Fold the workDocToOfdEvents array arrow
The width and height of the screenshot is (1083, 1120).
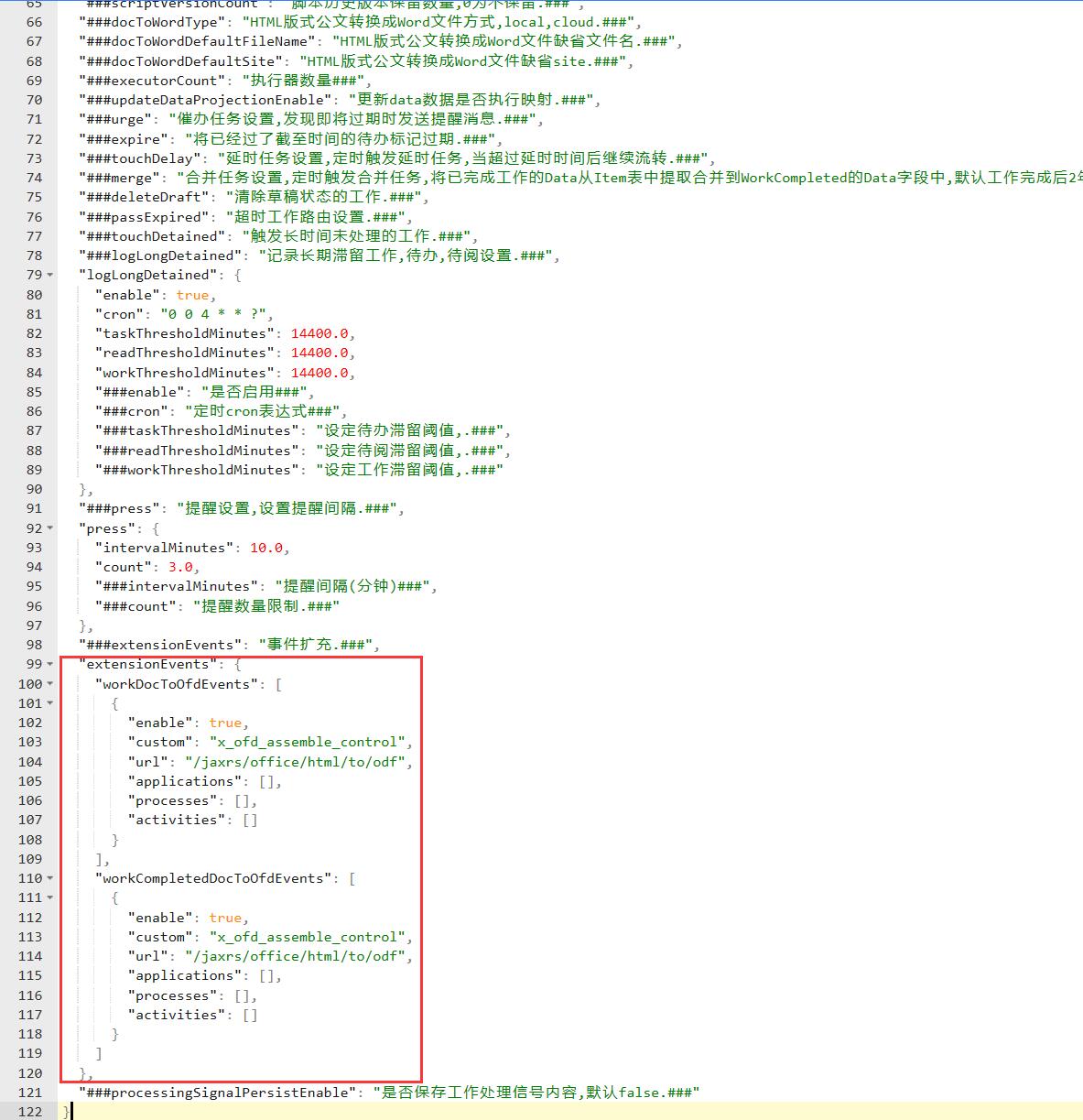coord(50,684)
